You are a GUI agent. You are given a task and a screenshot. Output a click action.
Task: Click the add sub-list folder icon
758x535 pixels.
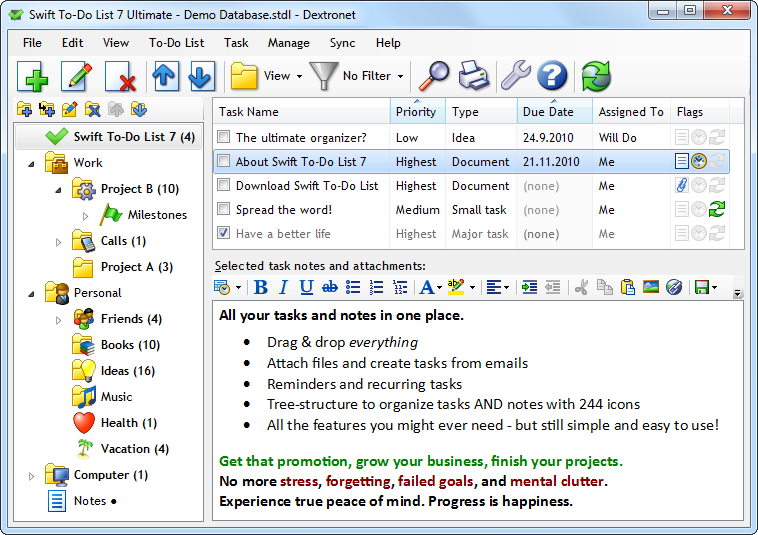tap(47, 109)
